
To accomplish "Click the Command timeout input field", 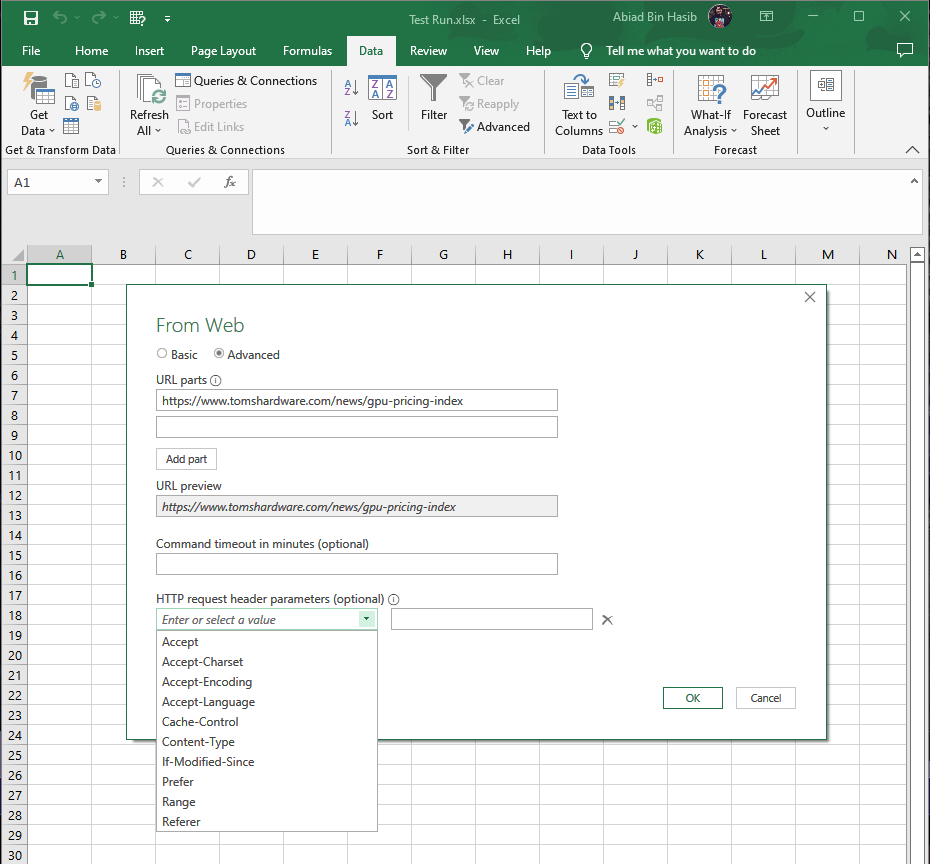I will click(356, 564).
